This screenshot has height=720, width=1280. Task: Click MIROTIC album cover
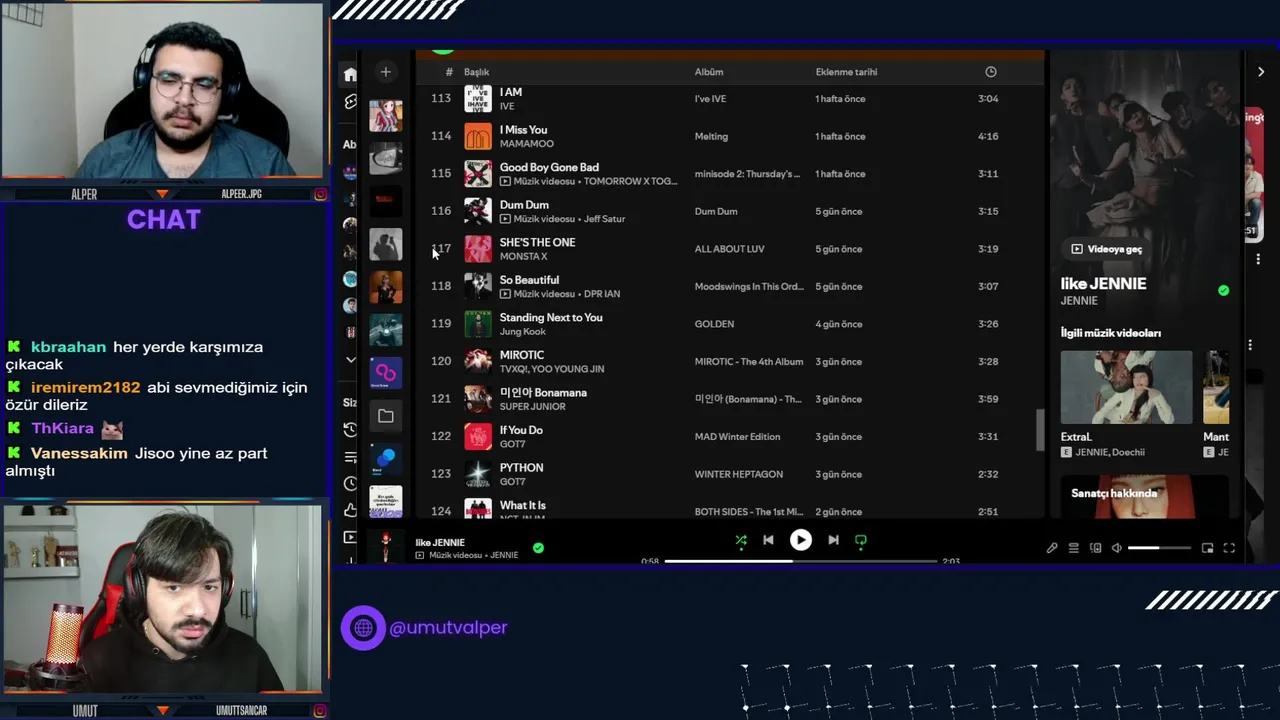478,361
